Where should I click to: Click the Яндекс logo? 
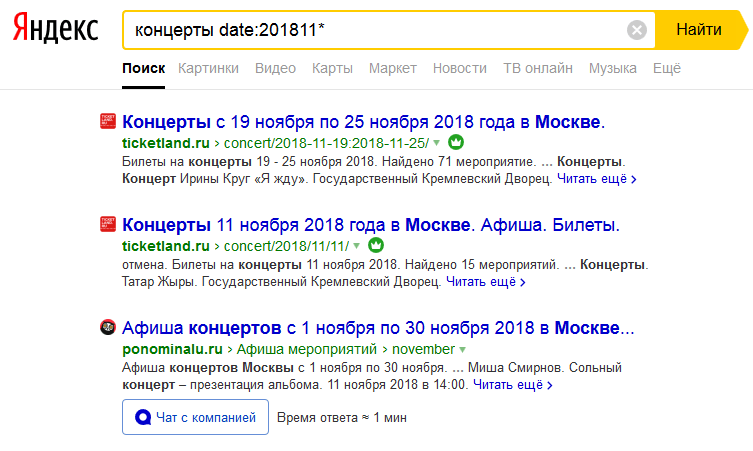56,30
